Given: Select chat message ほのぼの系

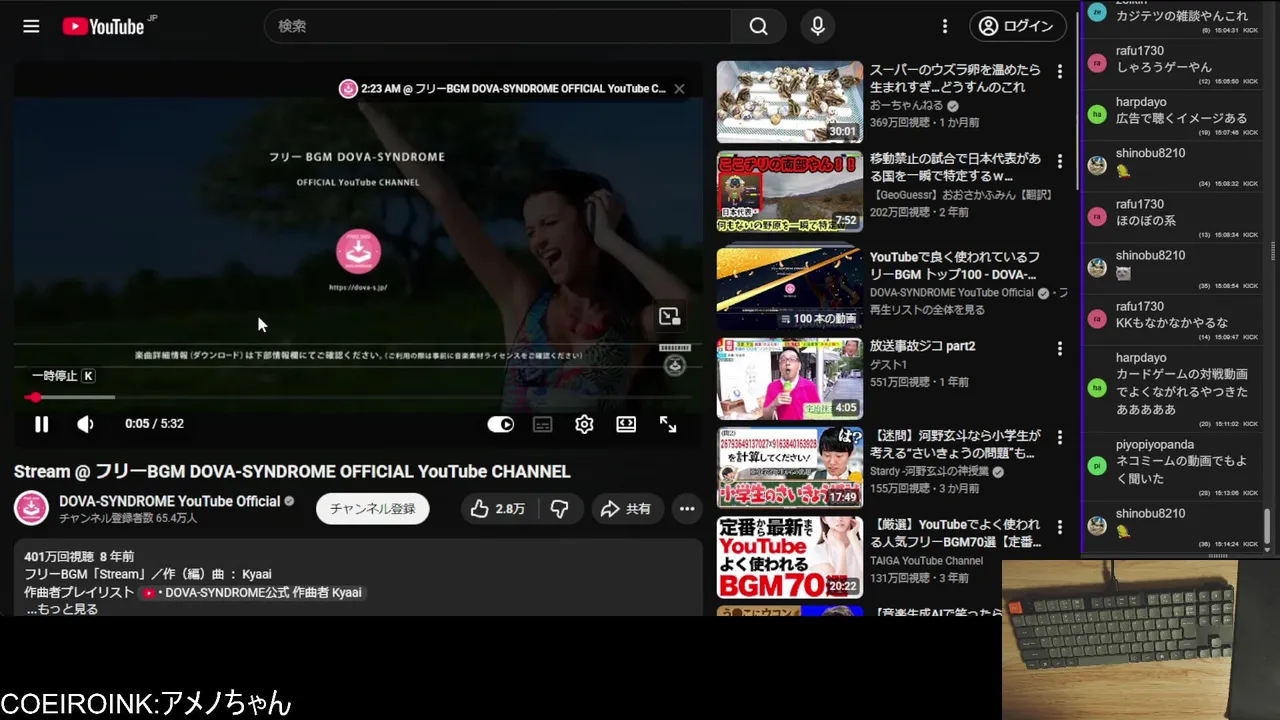Looking at the screenshot, I should [x=1146, y=220].
